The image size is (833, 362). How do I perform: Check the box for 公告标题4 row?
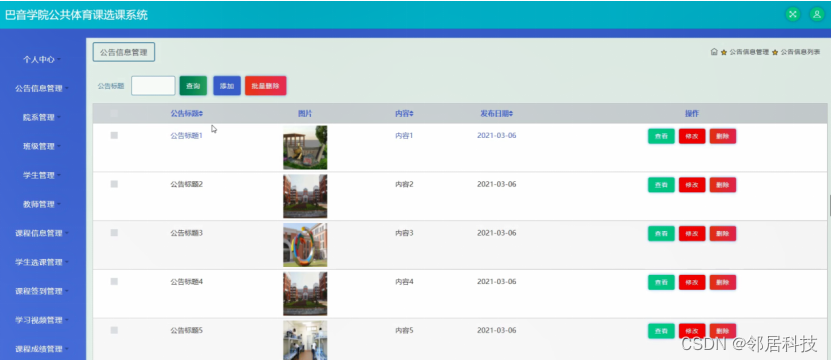click(114, 282)
